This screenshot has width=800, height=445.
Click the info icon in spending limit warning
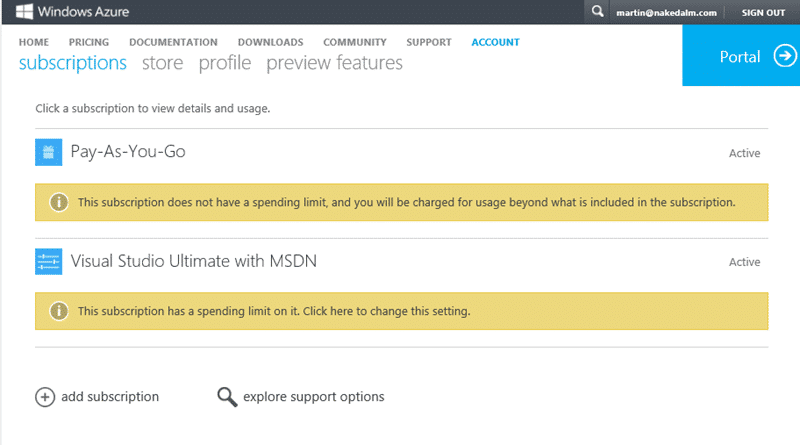(59, 202)
